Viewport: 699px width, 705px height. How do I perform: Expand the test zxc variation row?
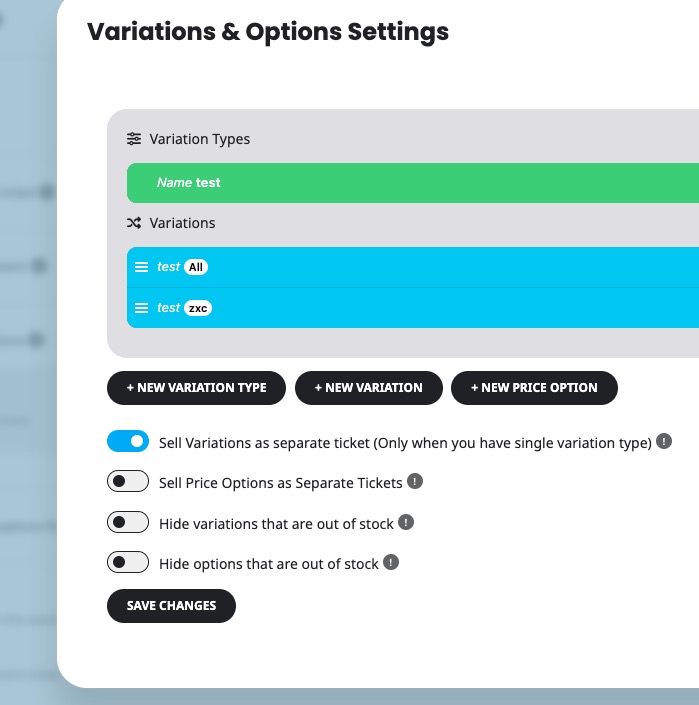(x=413, y=308)
